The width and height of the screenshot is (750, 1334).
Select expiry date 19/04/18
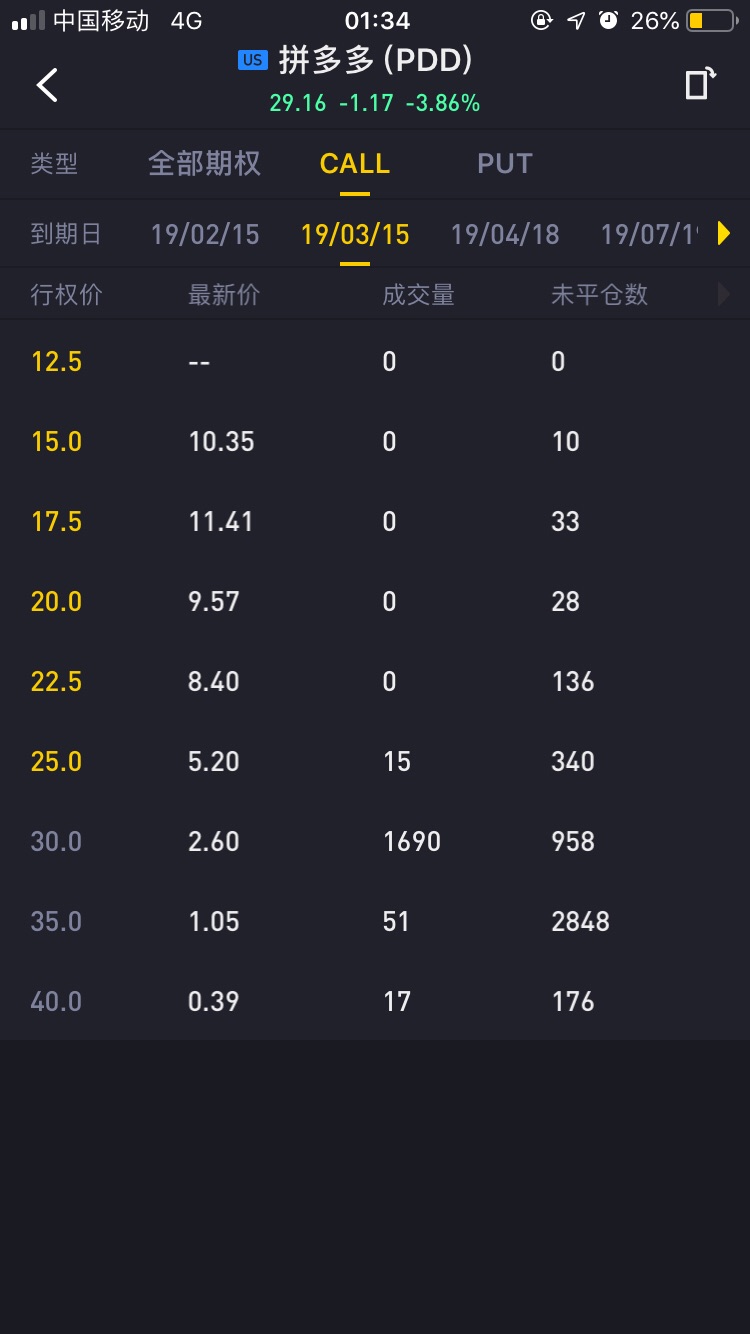tap(505, 234)
